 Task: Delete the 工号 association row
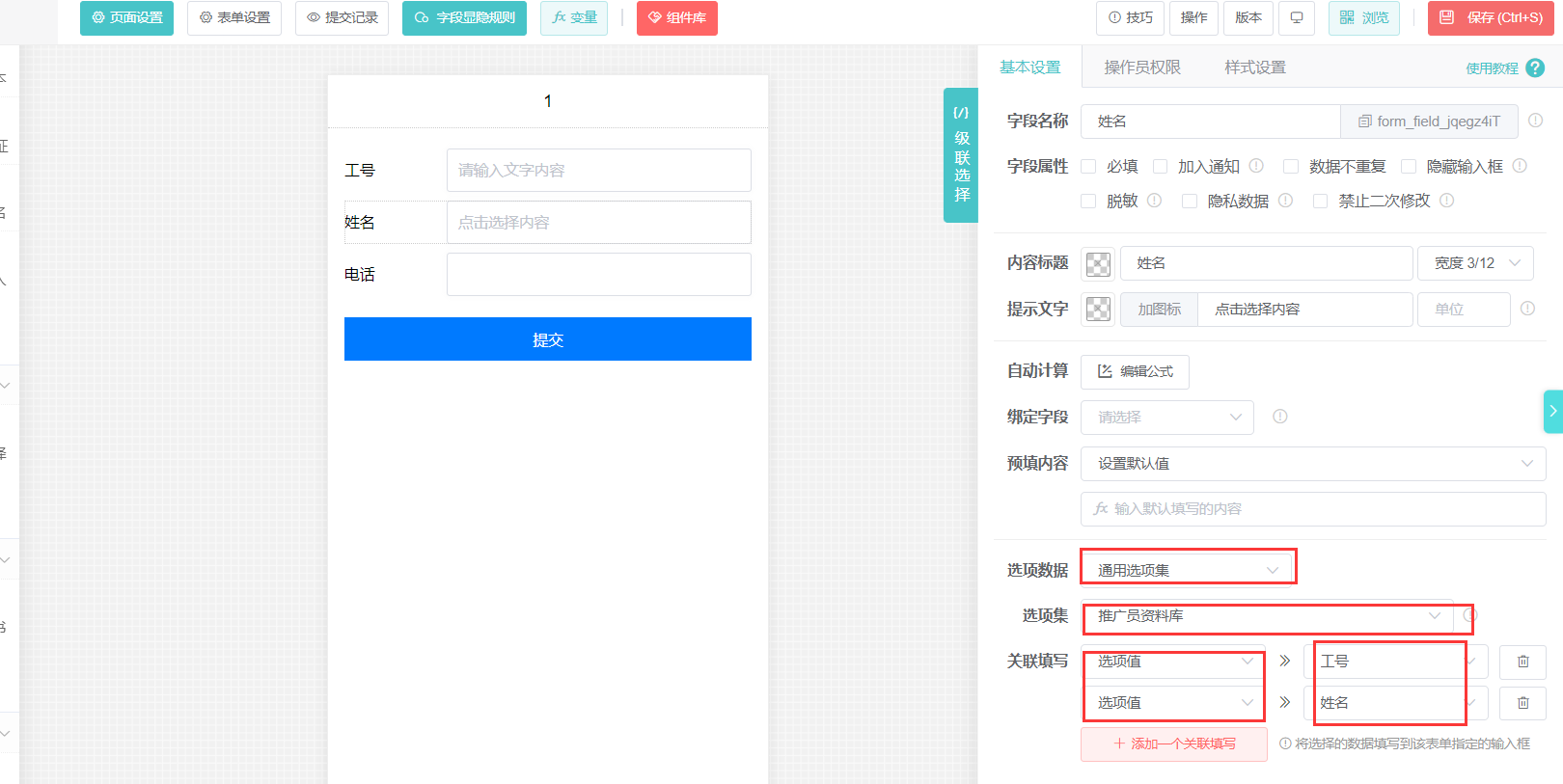[x=1523, y=662]
